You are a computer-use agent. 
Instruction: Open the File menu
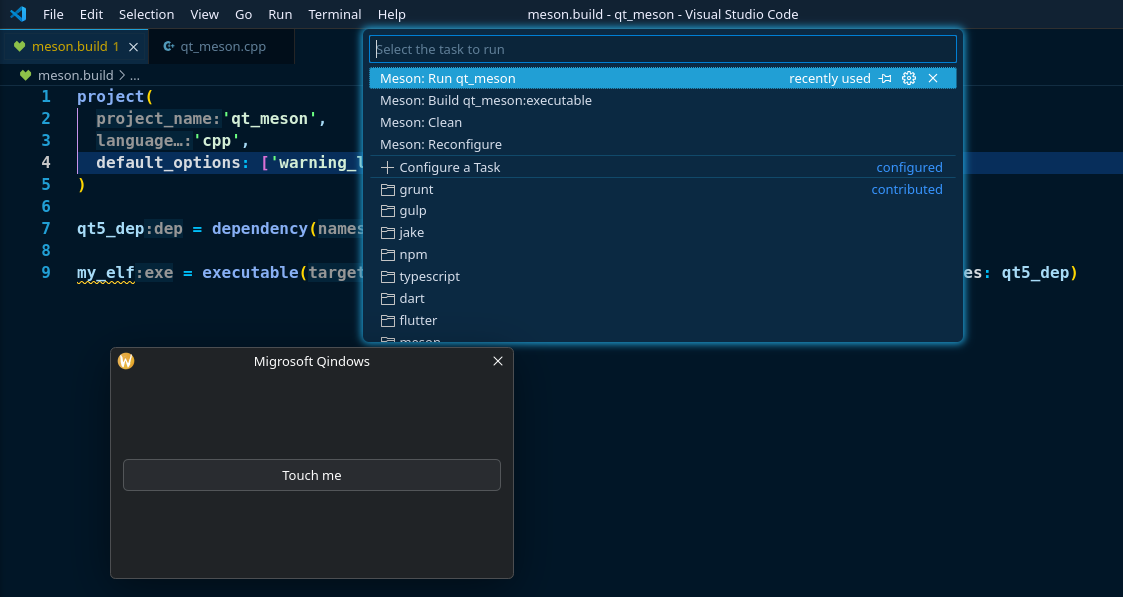53,14
